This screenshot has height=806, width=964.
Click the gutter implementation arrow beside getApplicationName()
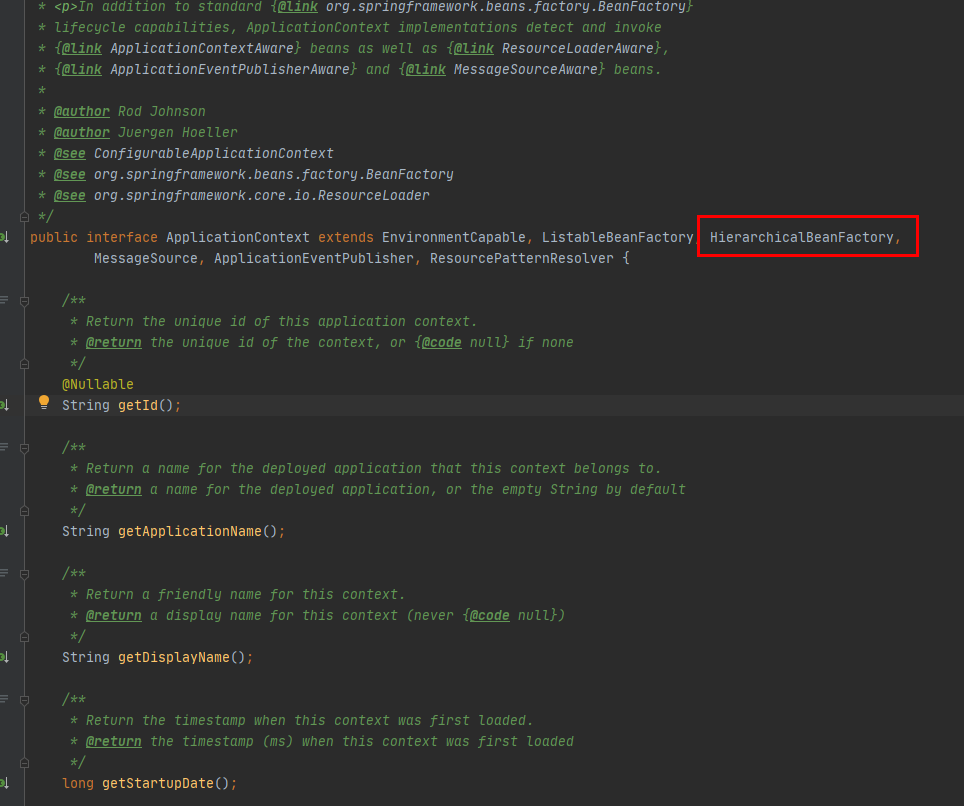point(6,531)
